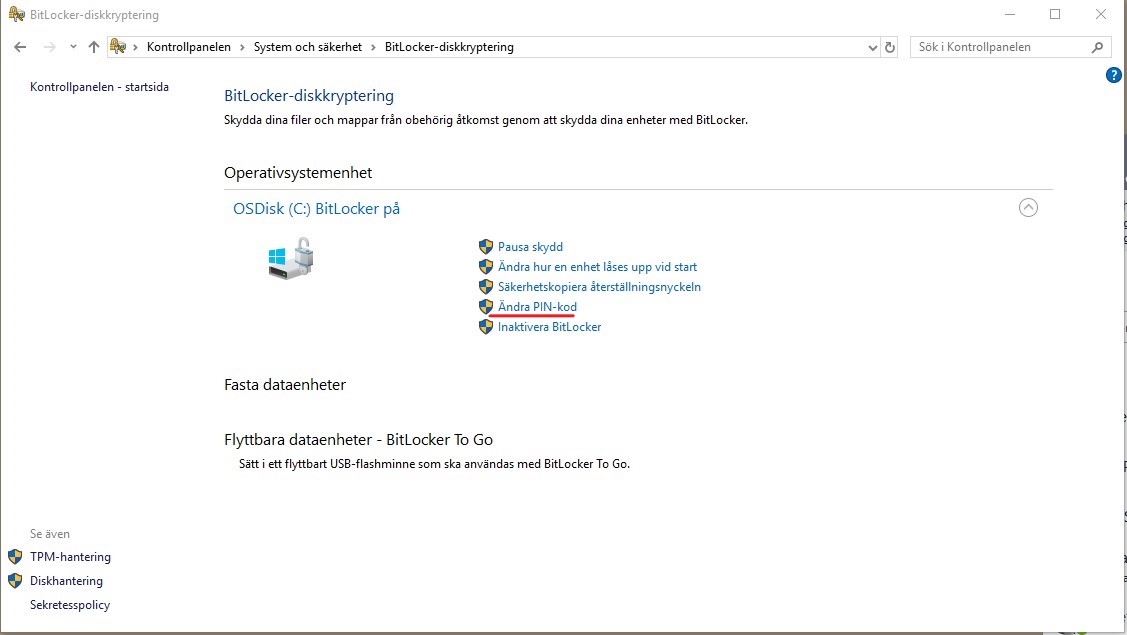Viewport: 1127px width, 635px height.
Task: Refresh the page with refresh button
Action: pos(890,47)
